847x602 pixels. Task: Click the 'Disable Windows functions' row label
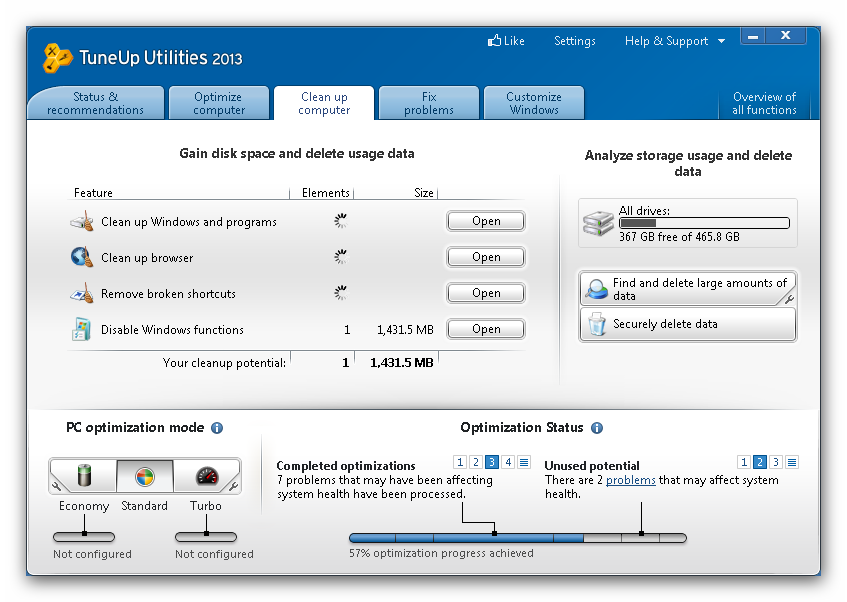[x=172, y=330]
